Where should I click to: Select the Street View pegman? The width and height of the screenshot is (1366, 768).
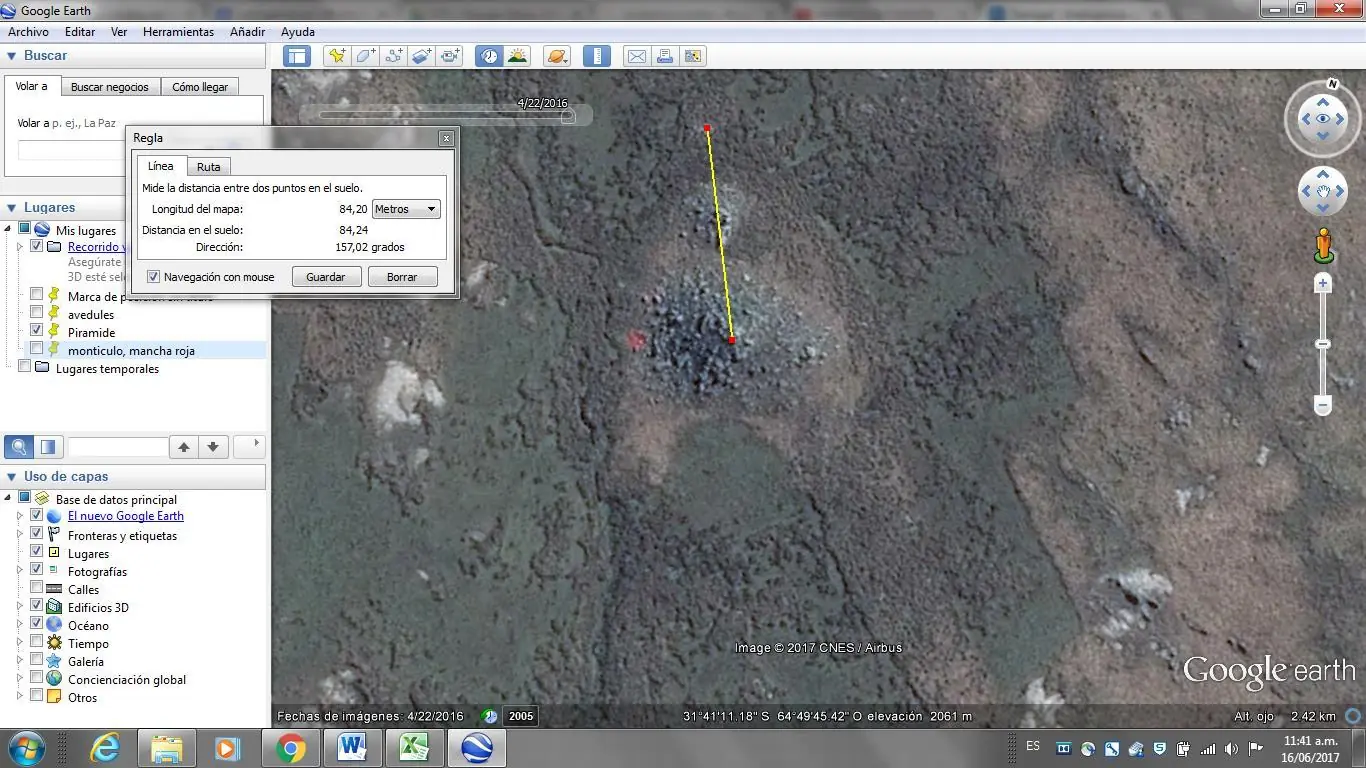[1323, 245]
